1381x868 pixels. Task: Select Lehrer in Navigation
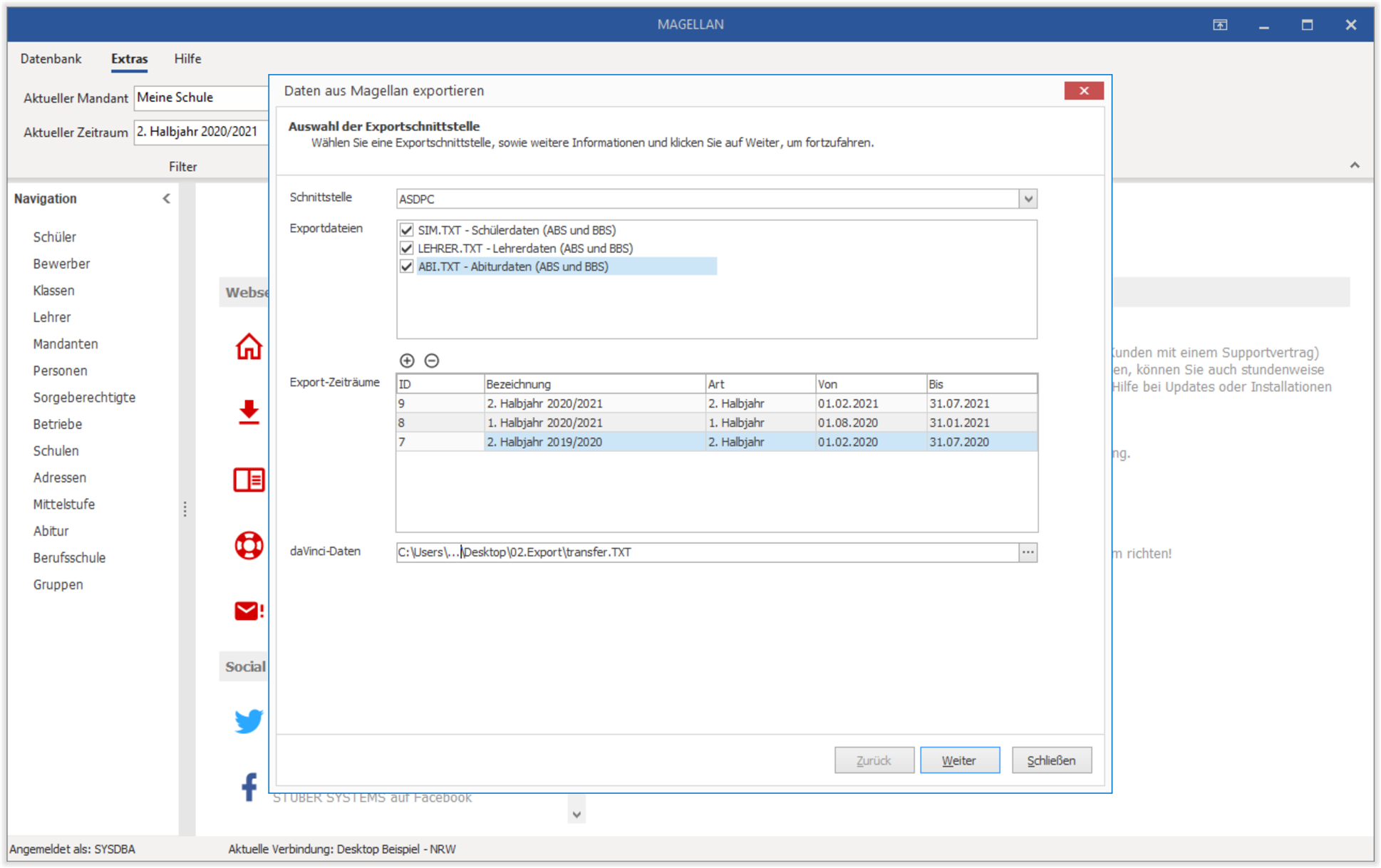(51, 317)
